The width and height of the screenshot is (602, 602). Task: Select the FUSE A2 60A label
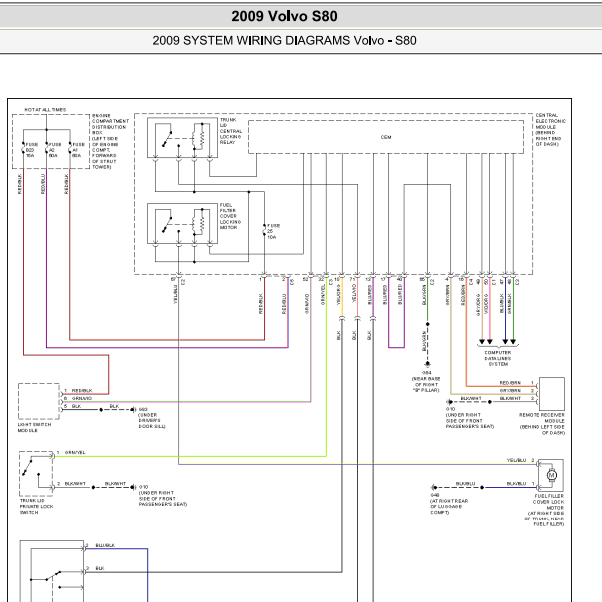(55, 150)
